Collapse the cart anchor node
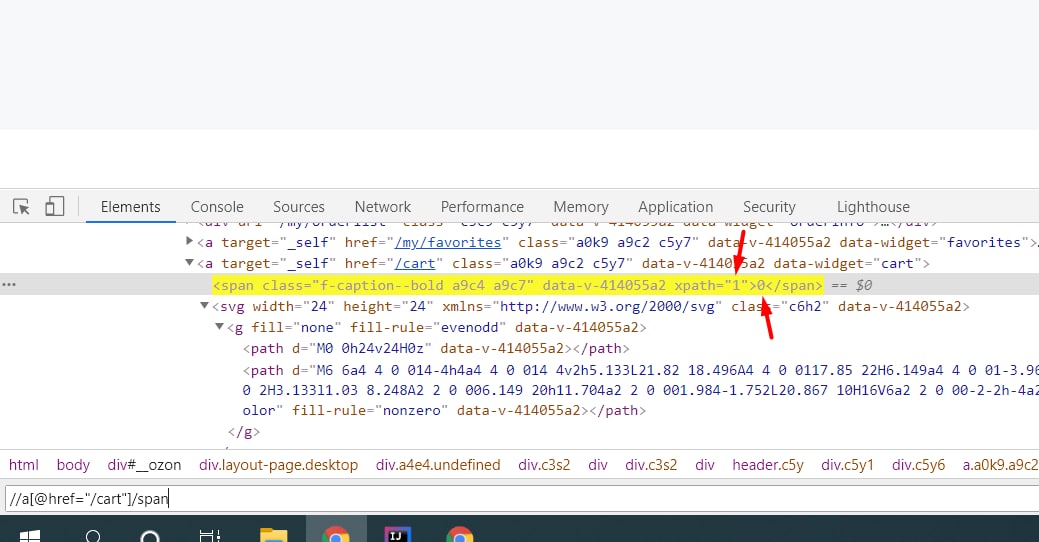This screenshot has width=1039, height=542. tap(190, 263)
